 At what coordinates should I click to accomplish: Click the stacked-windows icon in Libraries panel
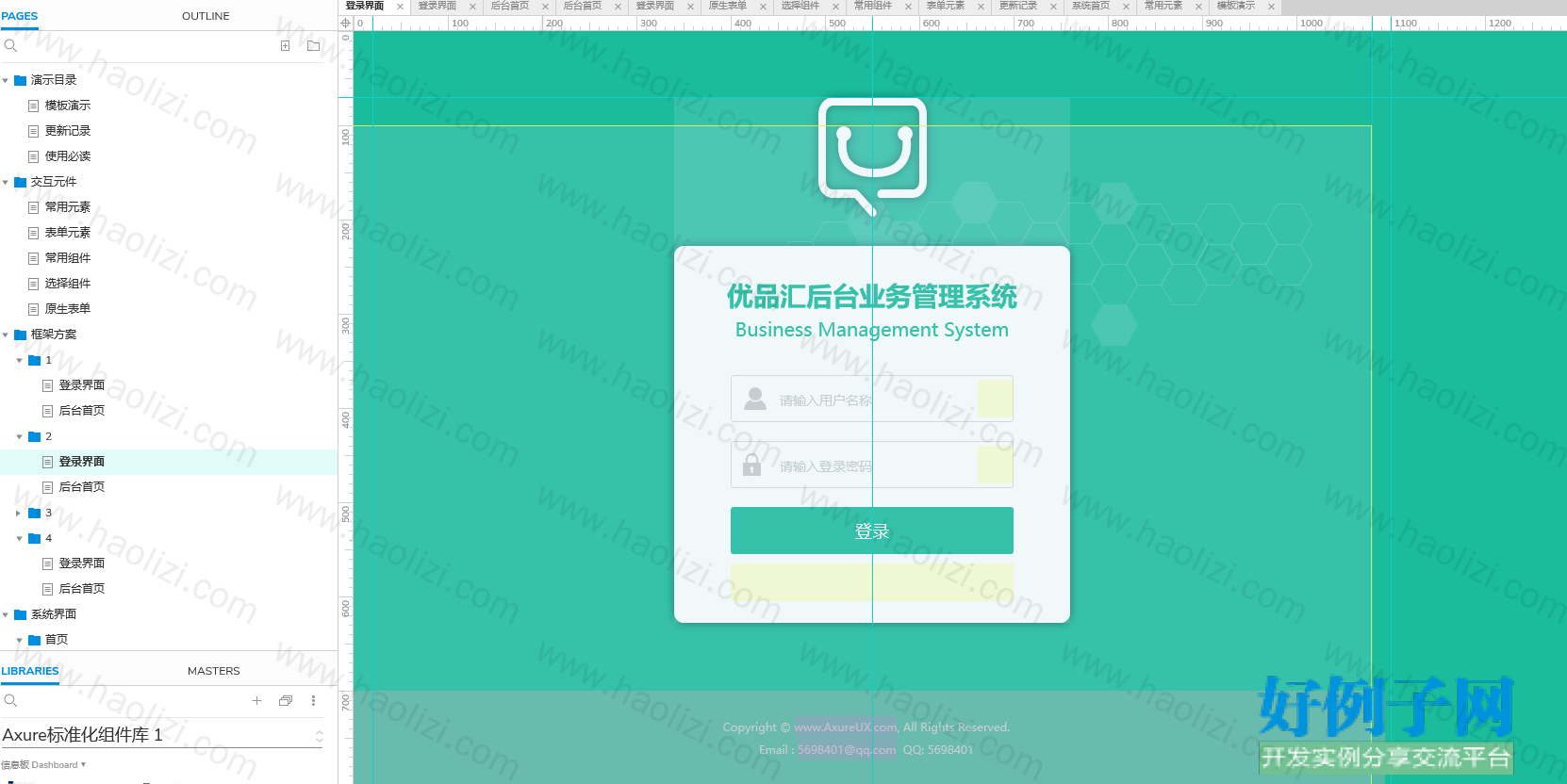[286, 700]
